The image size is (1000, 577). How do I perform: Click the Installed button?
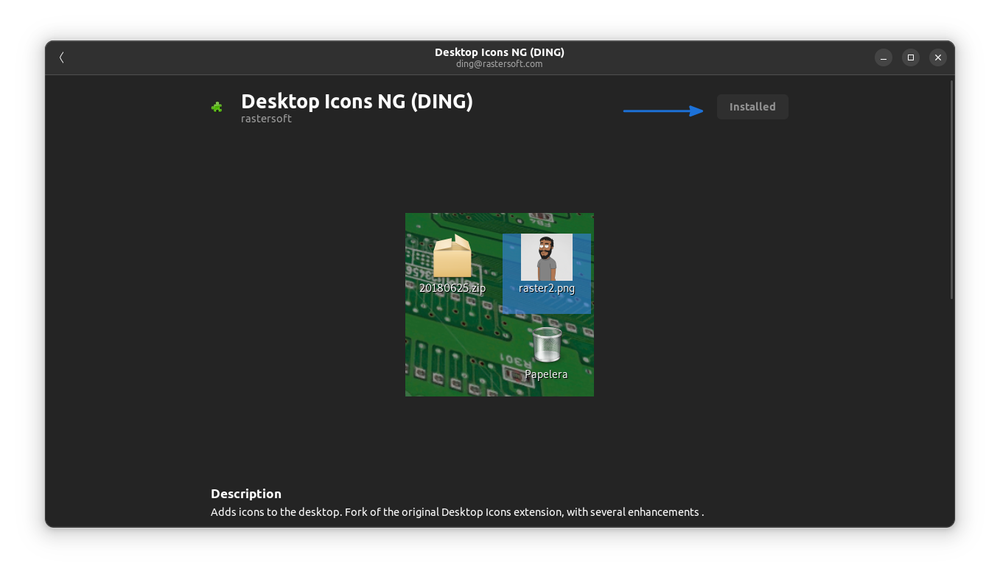752,106
